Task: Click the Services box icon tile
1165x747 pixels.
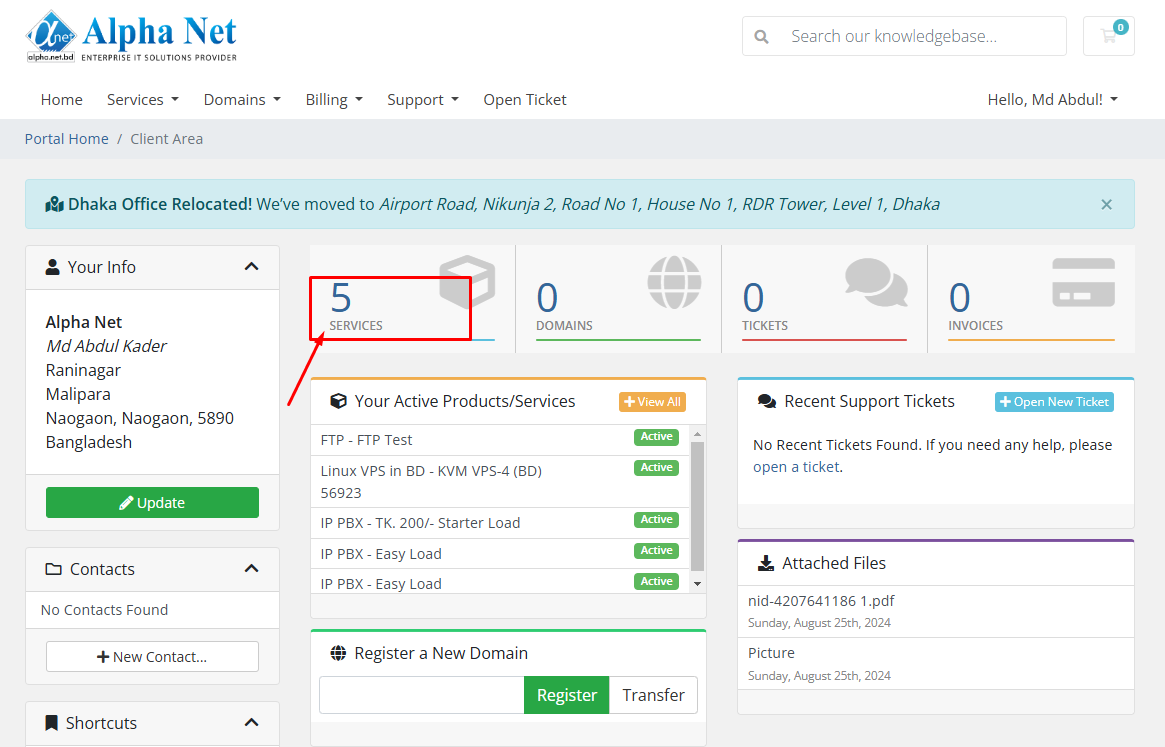Action: [412, 299]
